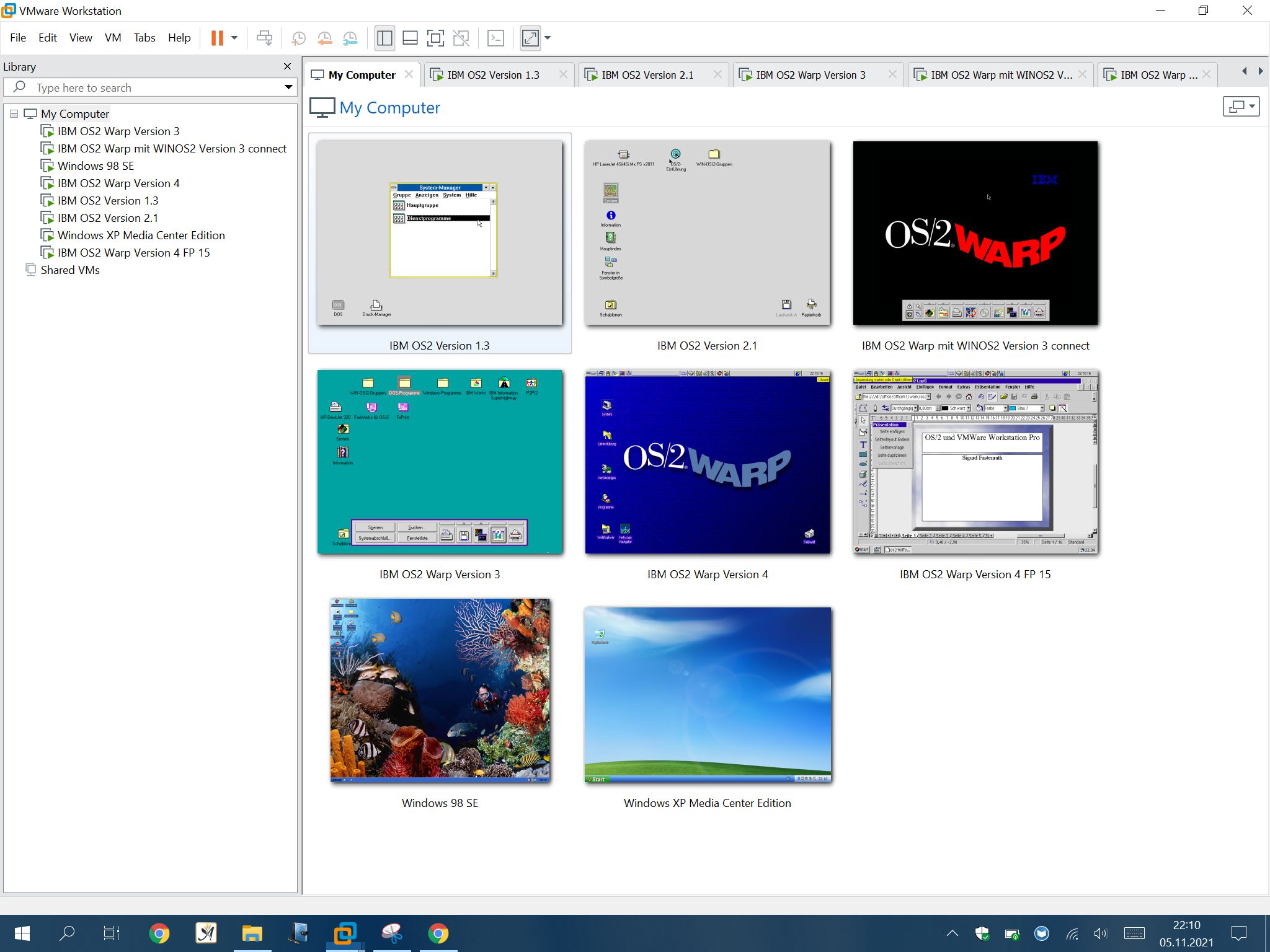Open the VM menu

[113, 38]
